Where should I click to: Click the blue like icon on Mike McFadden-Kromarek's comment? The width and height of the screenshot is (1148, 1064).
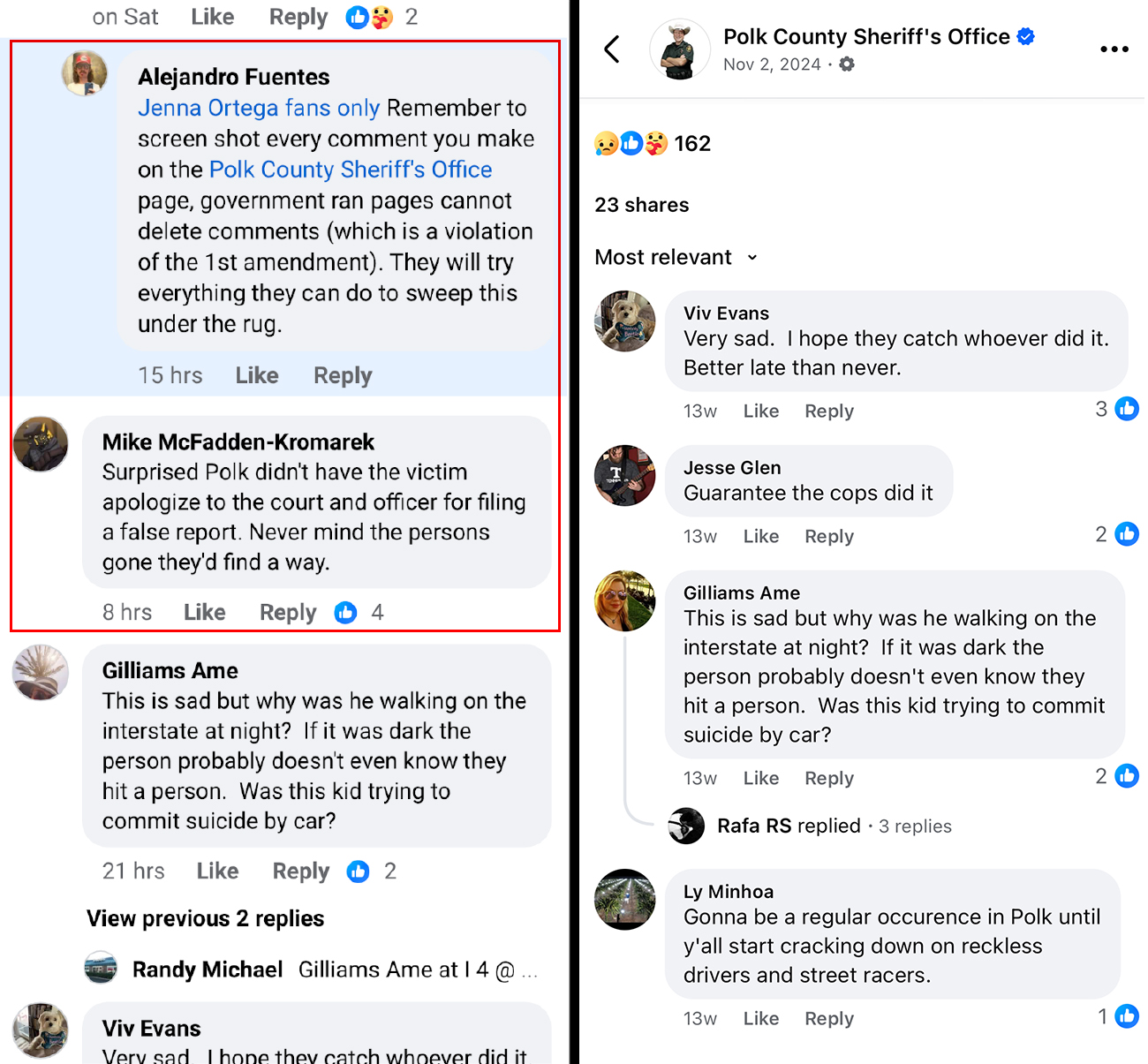(x=346, y=613)
